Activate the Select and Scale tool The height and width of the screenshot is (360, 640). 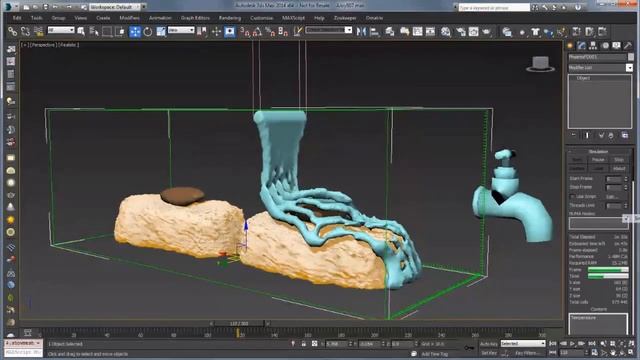coord(161,31)
